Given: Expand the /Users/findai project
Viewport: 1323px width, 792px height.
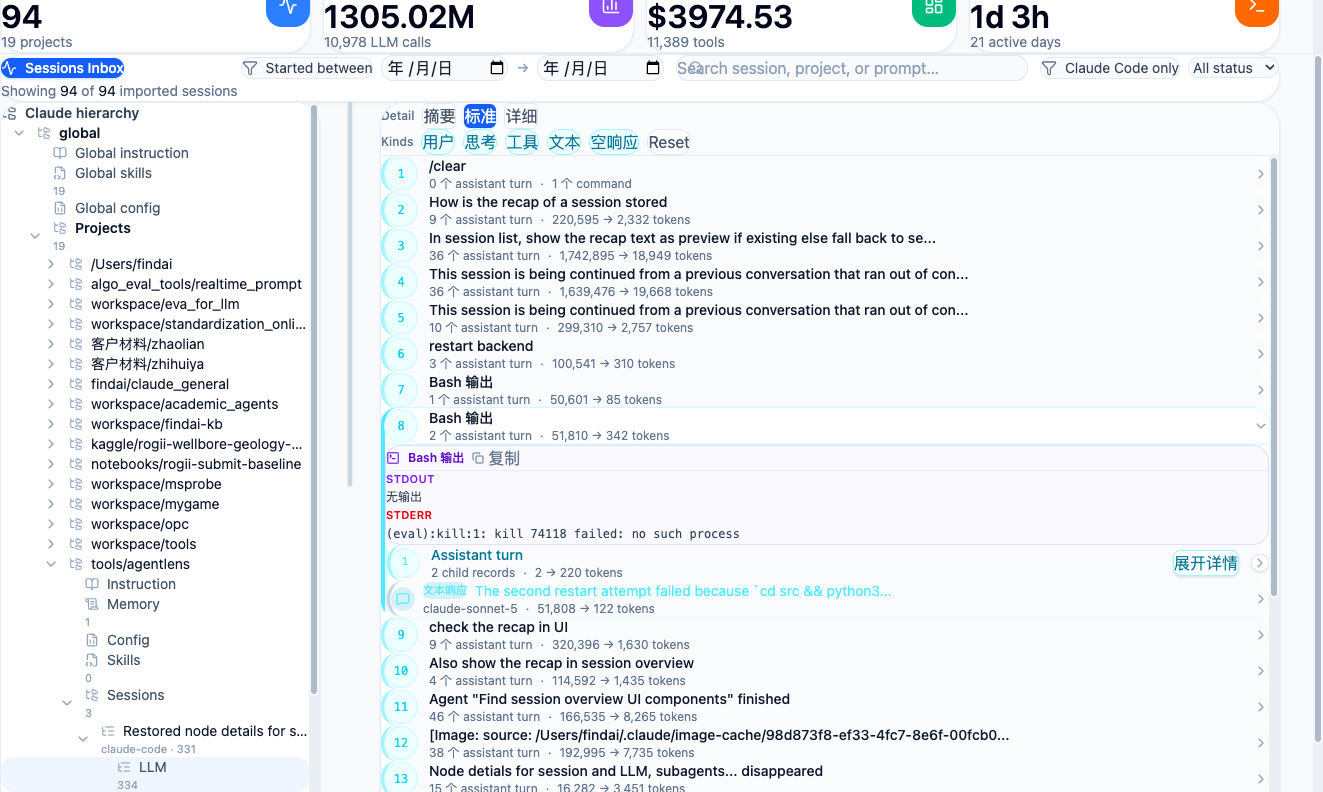Looking at the screenshot, I should (51, 264).
